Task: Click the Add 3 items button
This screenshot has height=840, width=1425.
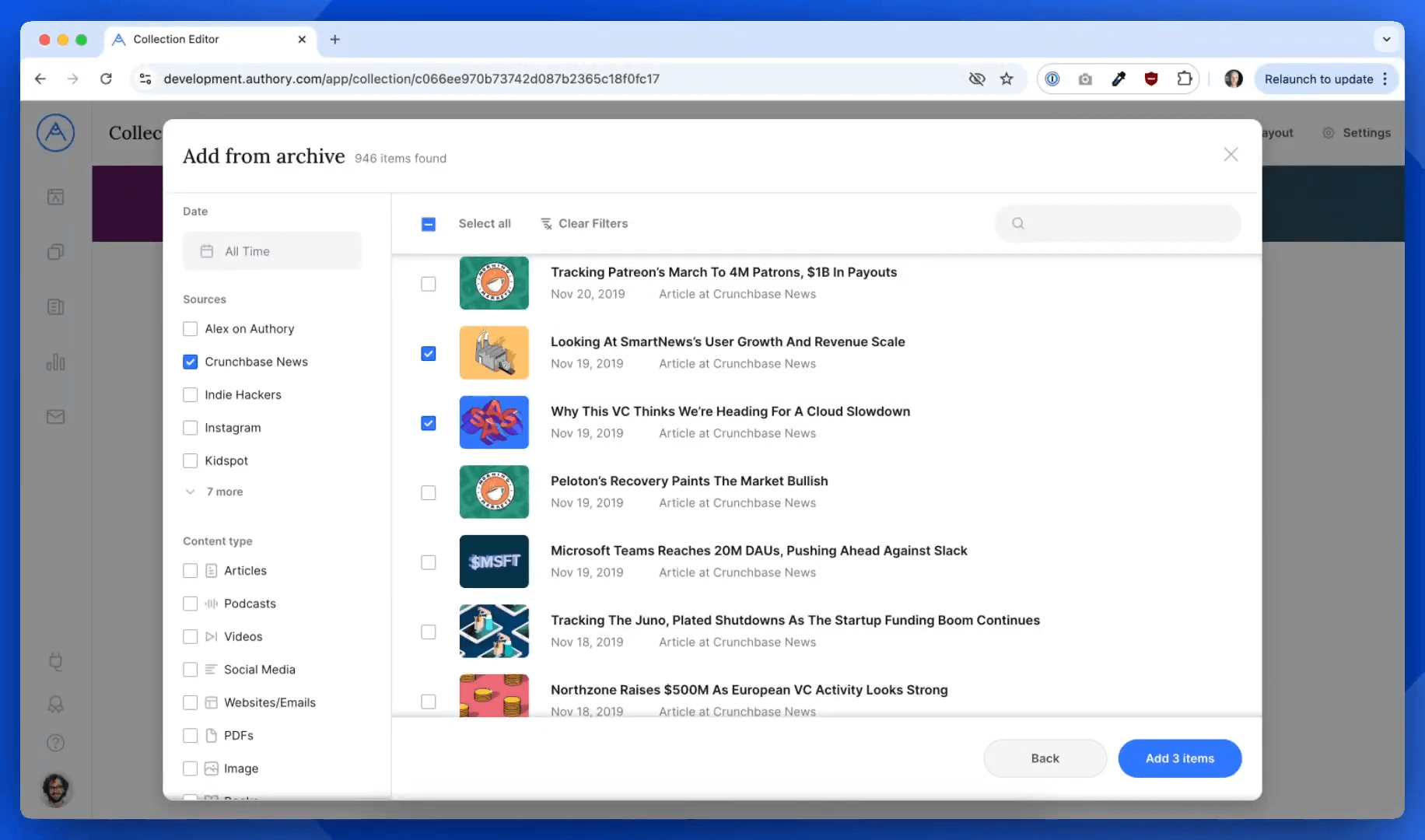Action: (1179, 758)
